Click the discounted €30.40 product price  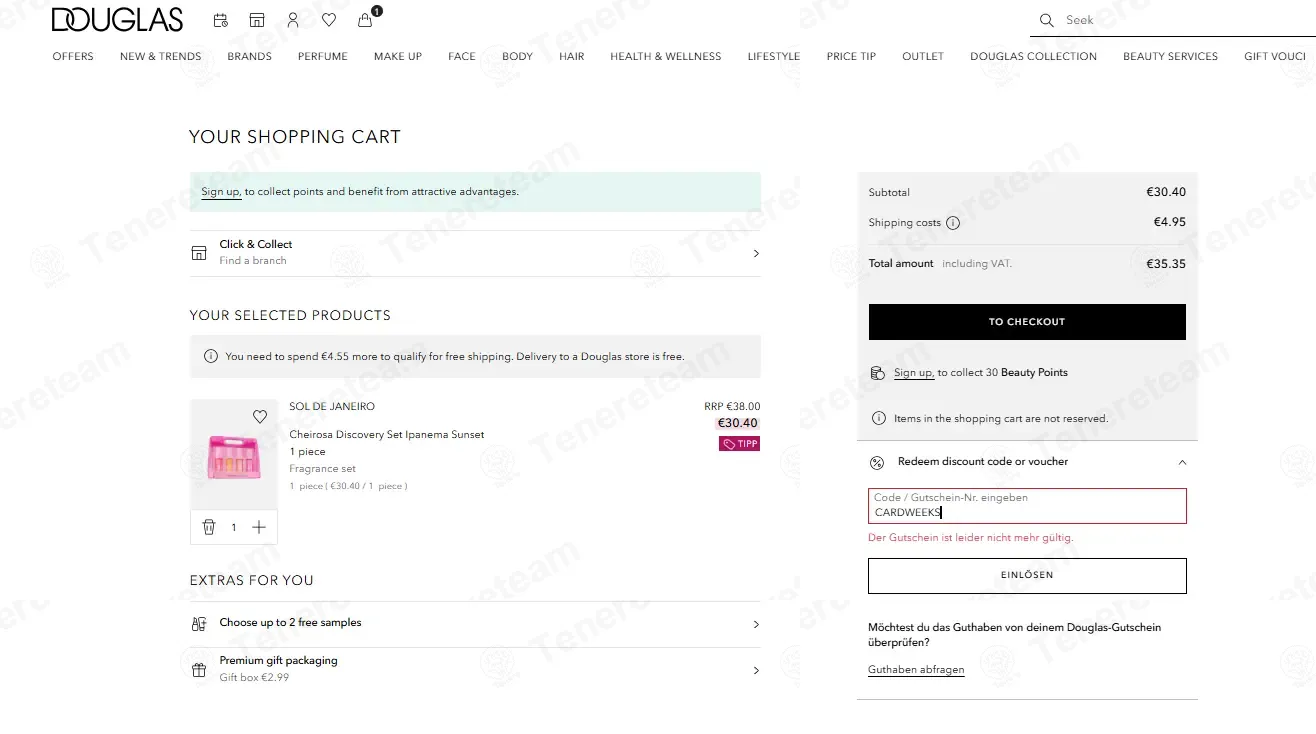(738, 424)
